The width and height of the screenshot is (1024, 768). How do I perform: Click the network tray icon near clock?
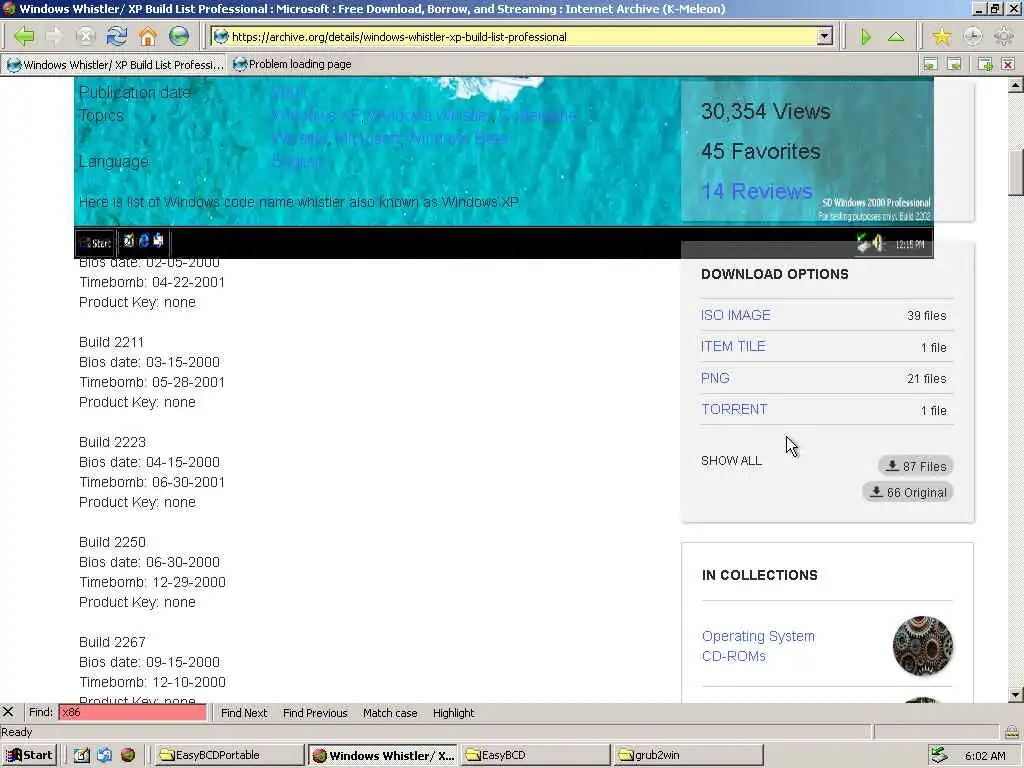[x=939, y=755]
